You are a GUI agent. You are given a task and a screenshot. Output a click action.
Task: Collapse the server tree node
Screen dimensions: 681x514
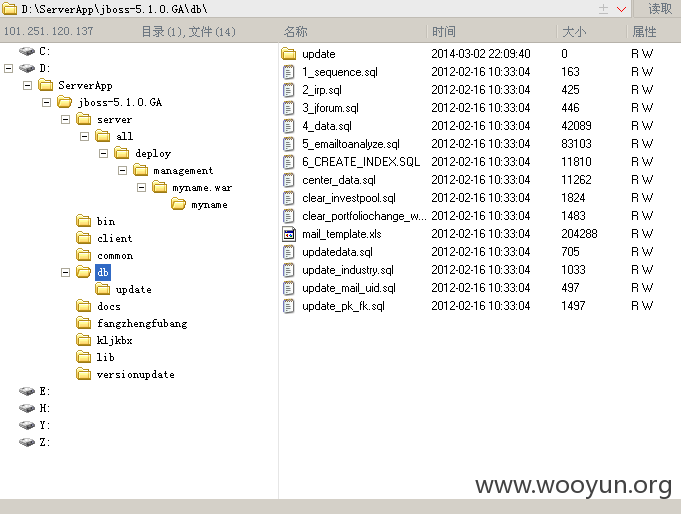point(66,119)
